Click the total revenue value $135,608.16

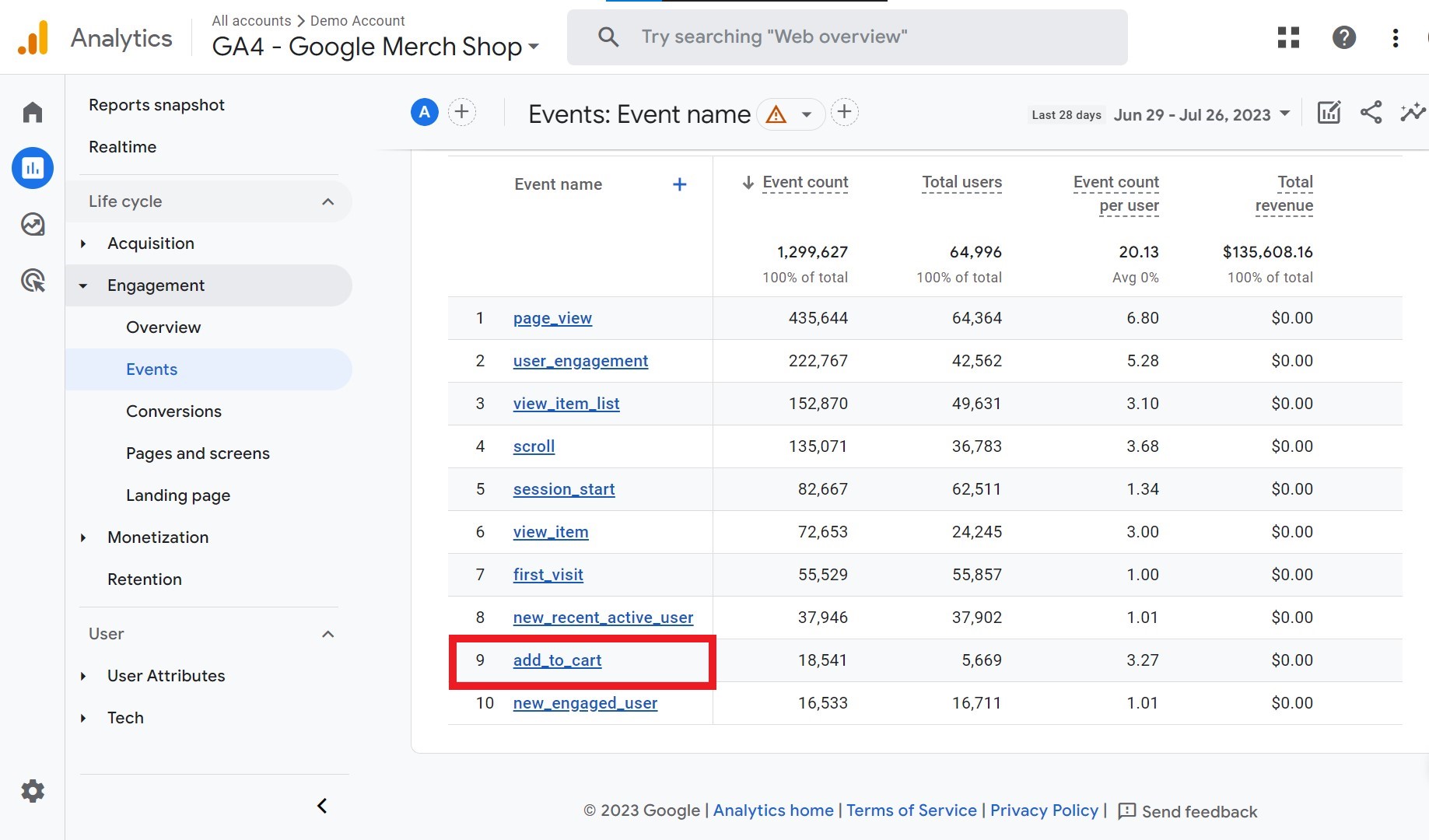pyautogui.click(x=1267, y=252)
